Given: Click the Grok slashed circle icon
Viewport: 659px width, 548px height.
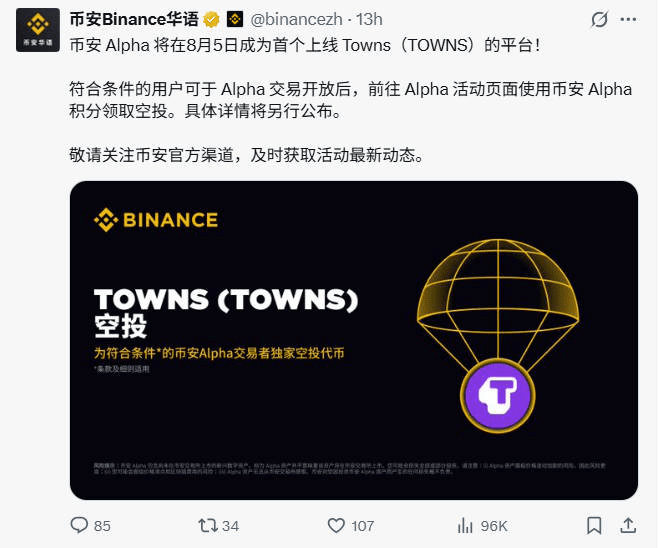Looking at the screenshot, I should tap(599, 19).
